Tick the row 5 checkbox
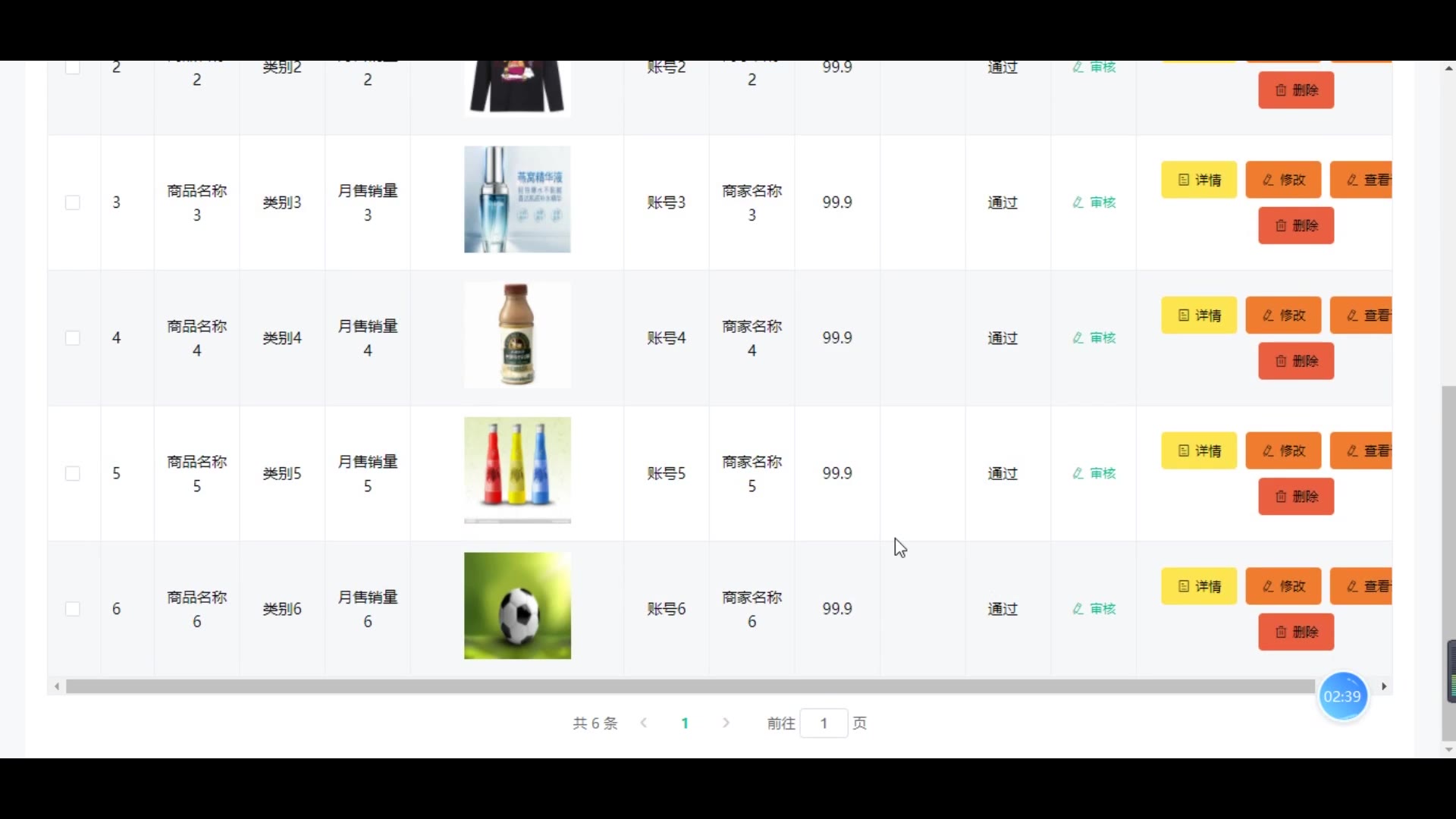The image size is (1456, 819). click(x=73, y=473)
